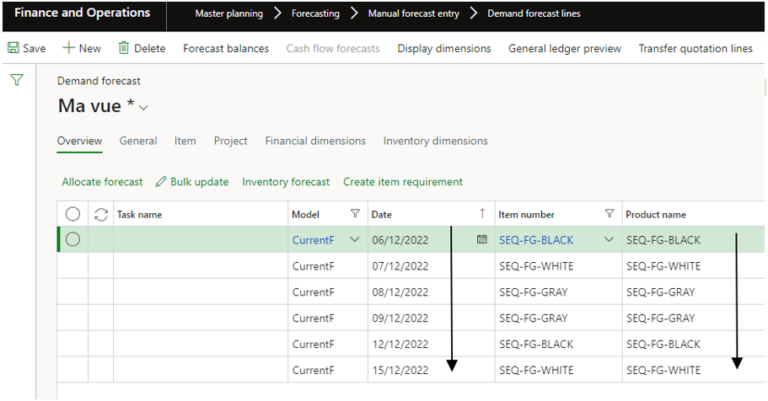Expand the Ma vue view selector
This screenshot has height=401, width=768.
coord(144,108)
